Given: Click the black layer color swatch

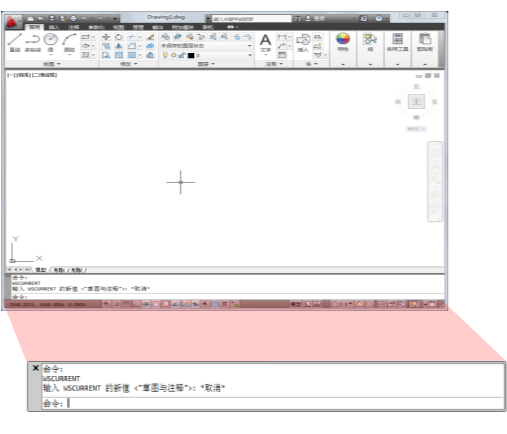Looking at the screenshot, I should 191,55.
